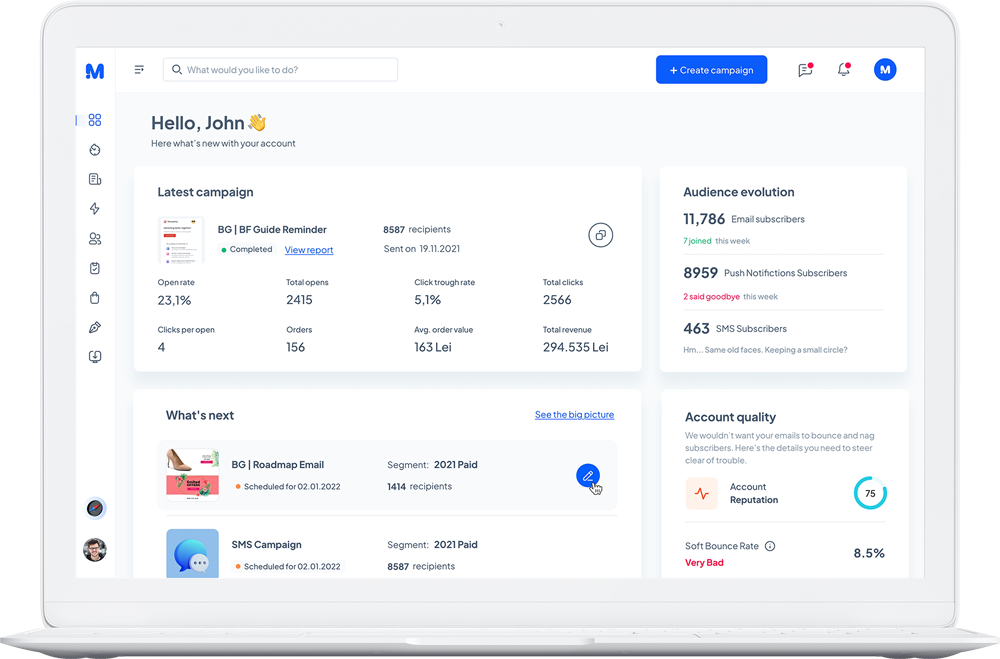Click the Soft Bounce Rate info icon
This screenshot has height=659, width=1000.
coord(770,546)
